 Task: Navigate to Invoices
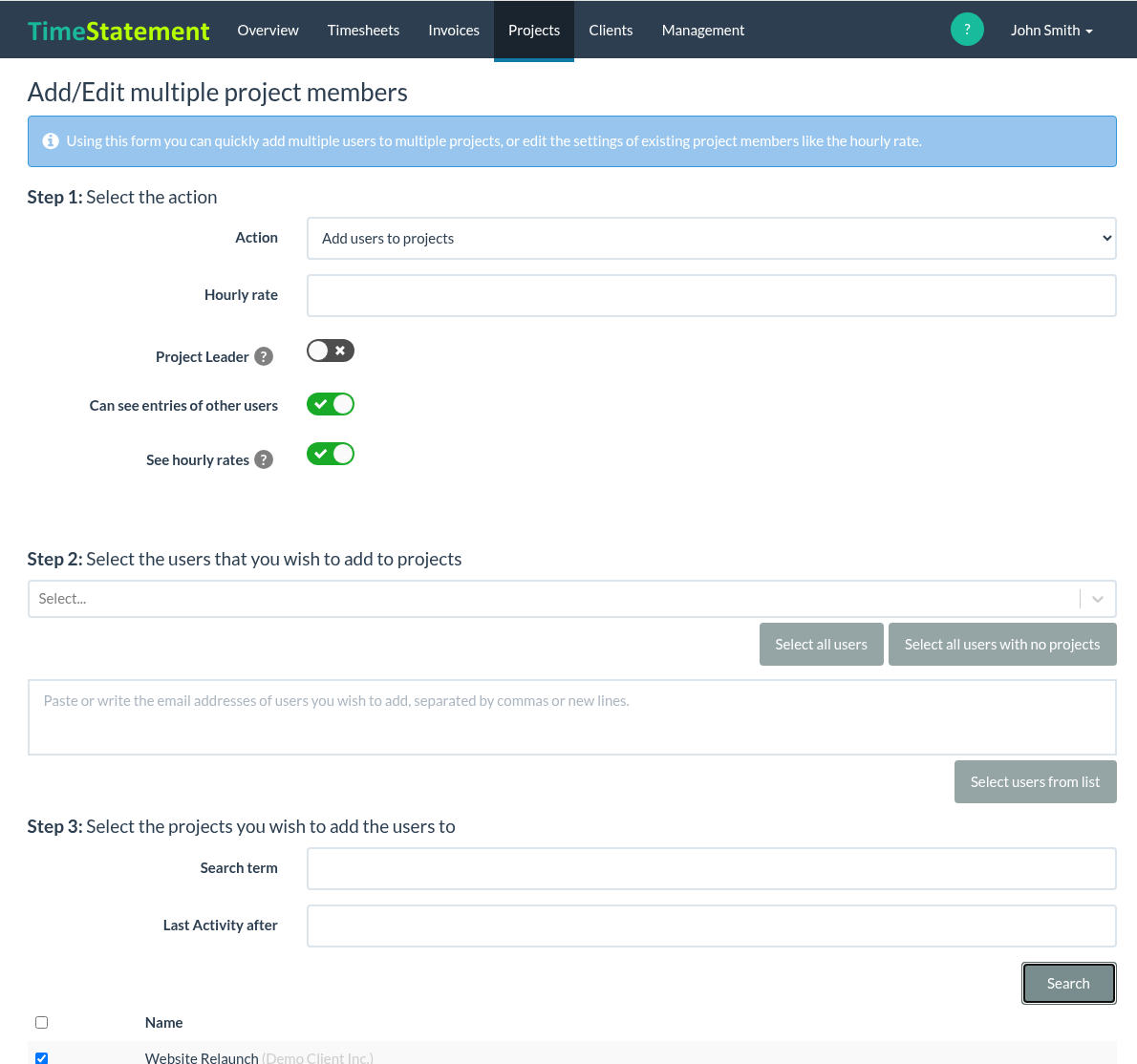[454, 31]
